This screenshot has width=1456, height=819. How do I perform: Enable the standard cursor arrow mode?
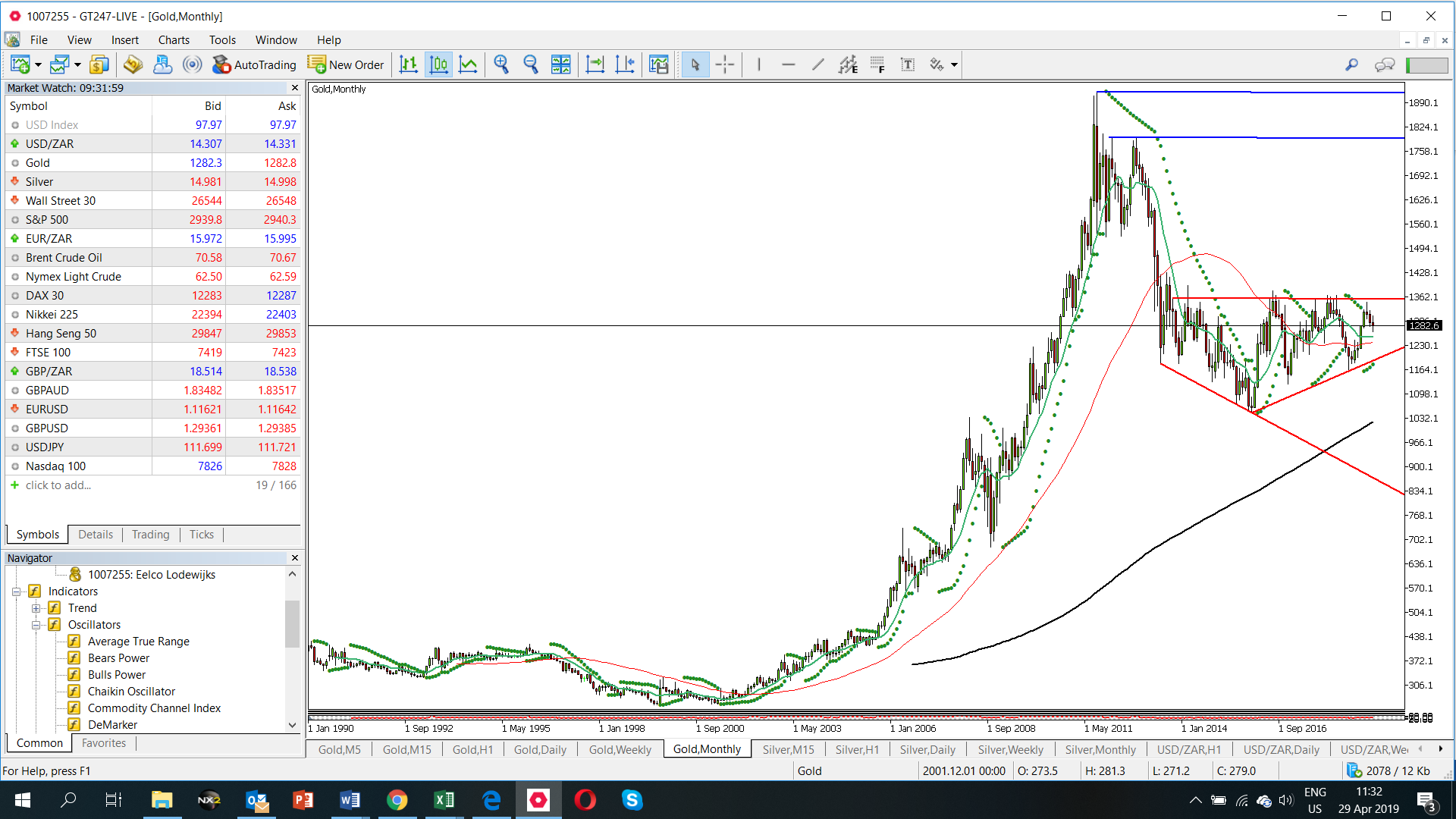(695, 64)
